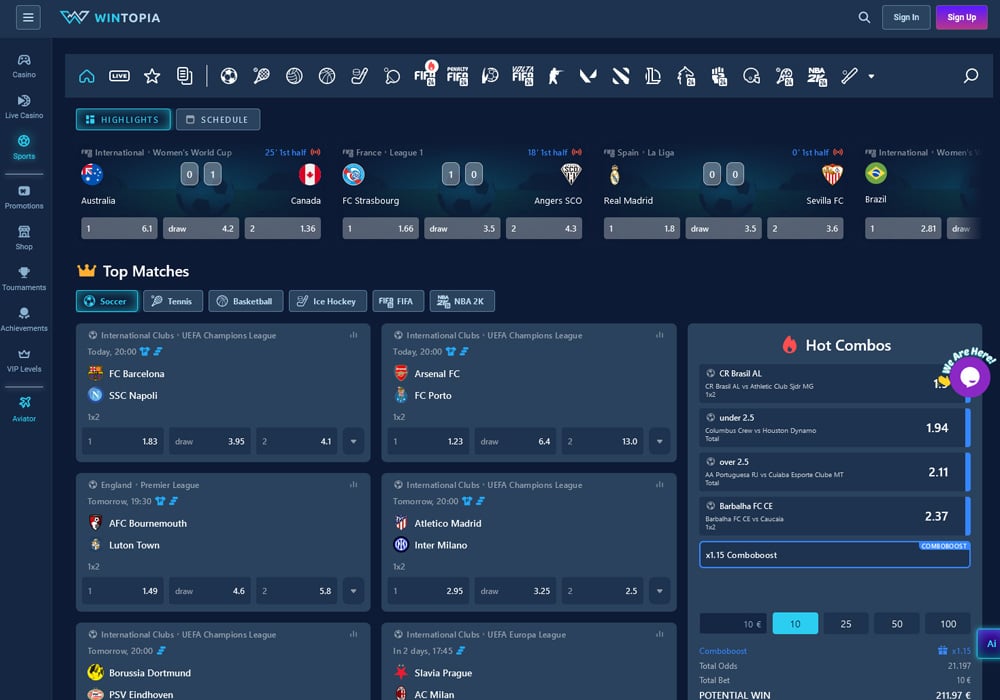Filter top matches by NBA 2K
The image size is (1000, 700).
coord(462,301)
